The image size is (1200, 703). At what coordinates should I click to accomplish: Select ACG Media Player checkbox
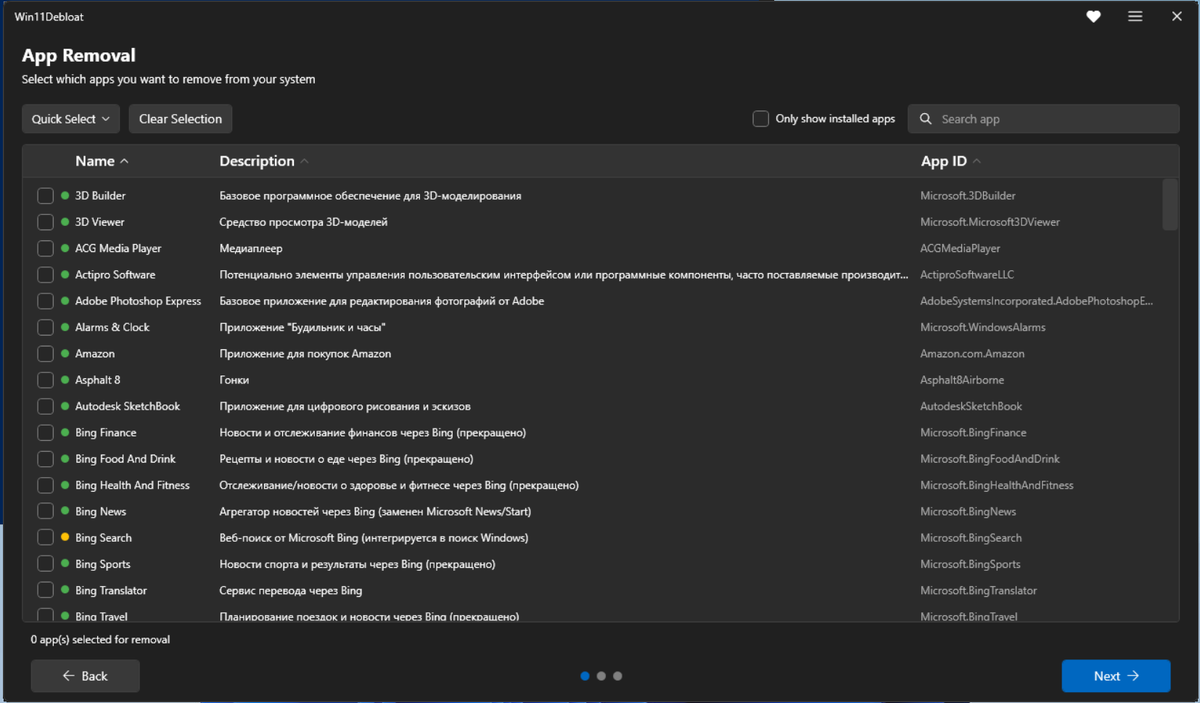point(46,248)
